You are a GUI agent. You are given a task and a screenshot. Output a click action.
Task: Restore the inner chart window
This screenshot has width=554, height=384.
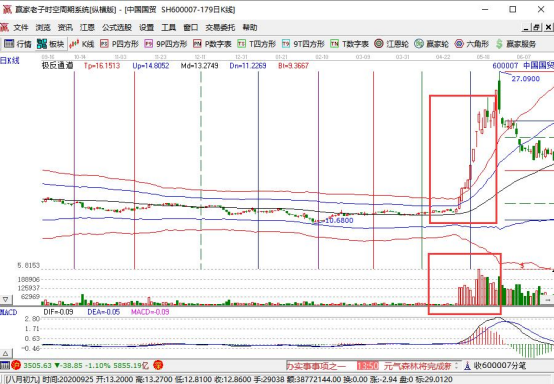pos(536,27)
